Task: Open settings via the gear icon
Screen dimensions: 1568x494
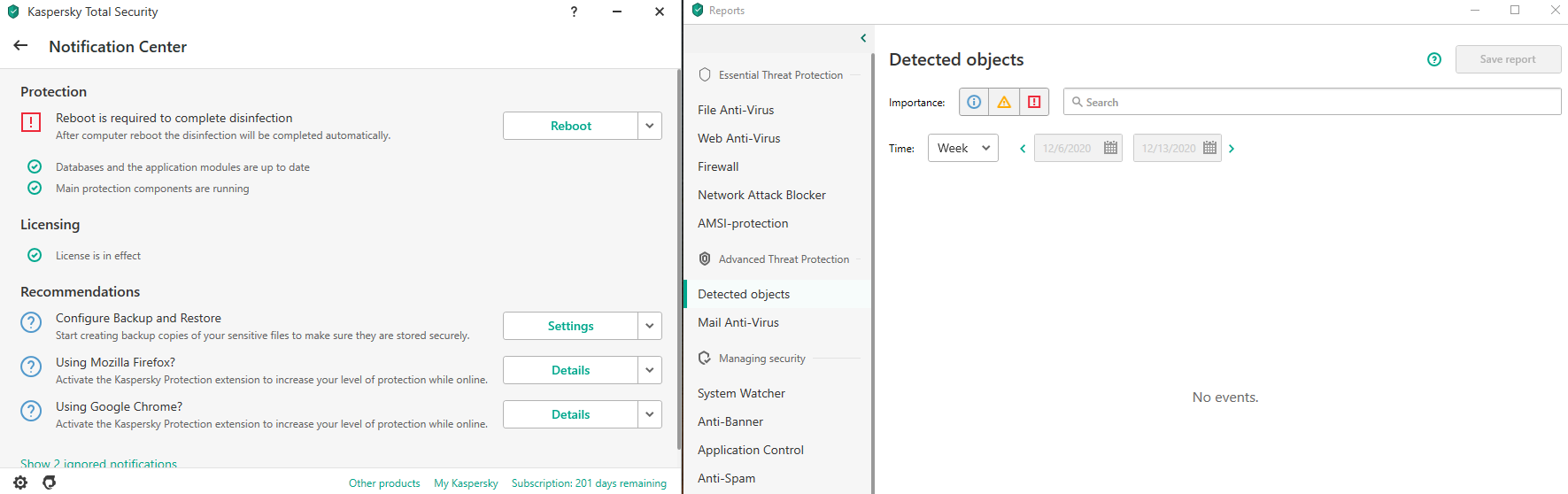Action: [20, 482]
